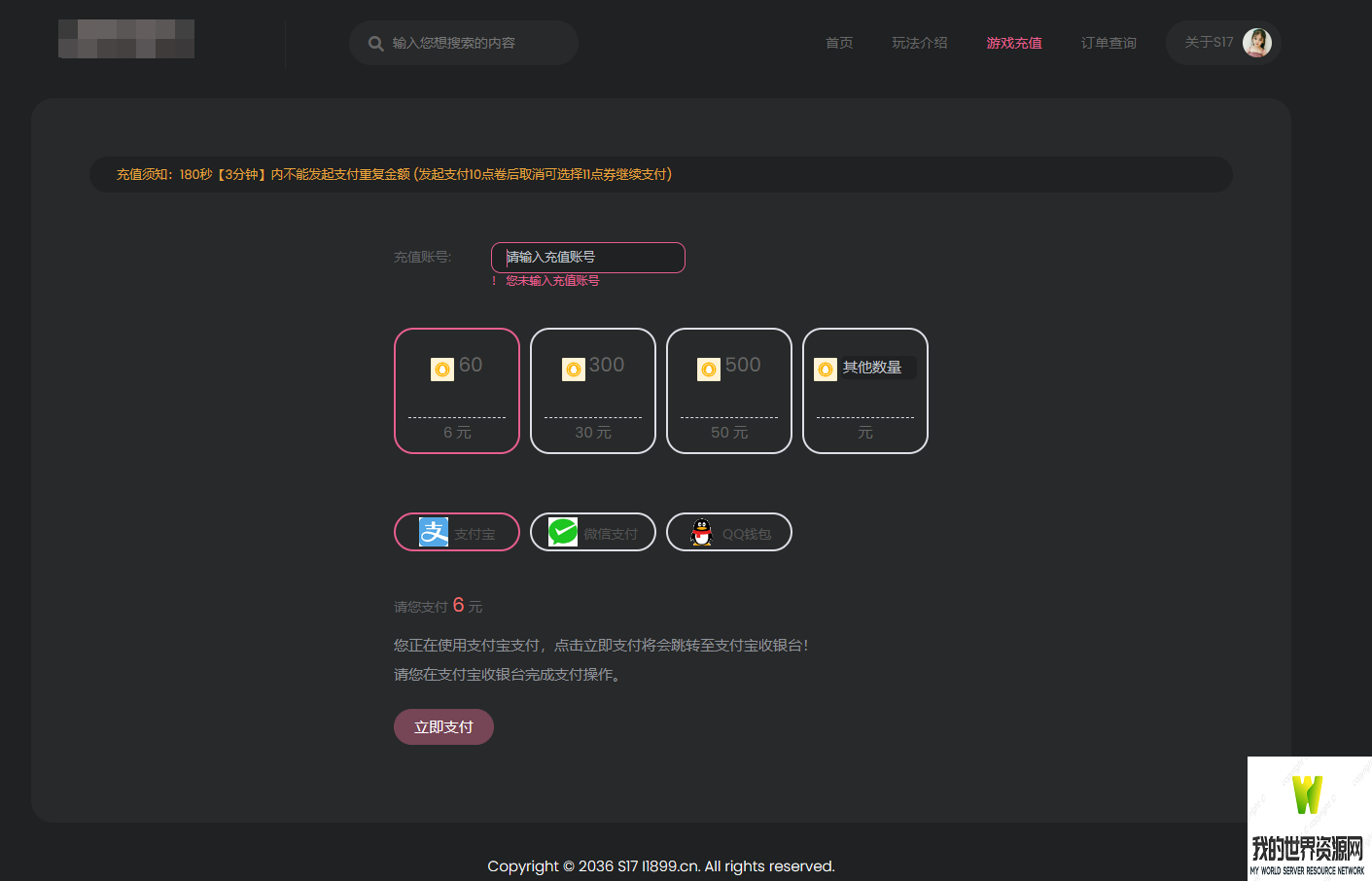
Task: Open the 游戏充值 menu item
Action: coord(1014,43)
